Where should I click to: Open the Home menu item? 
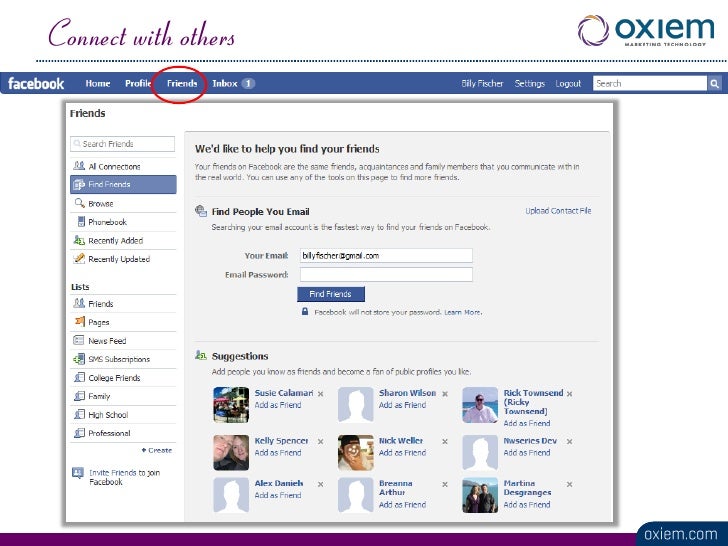point(98,84)
